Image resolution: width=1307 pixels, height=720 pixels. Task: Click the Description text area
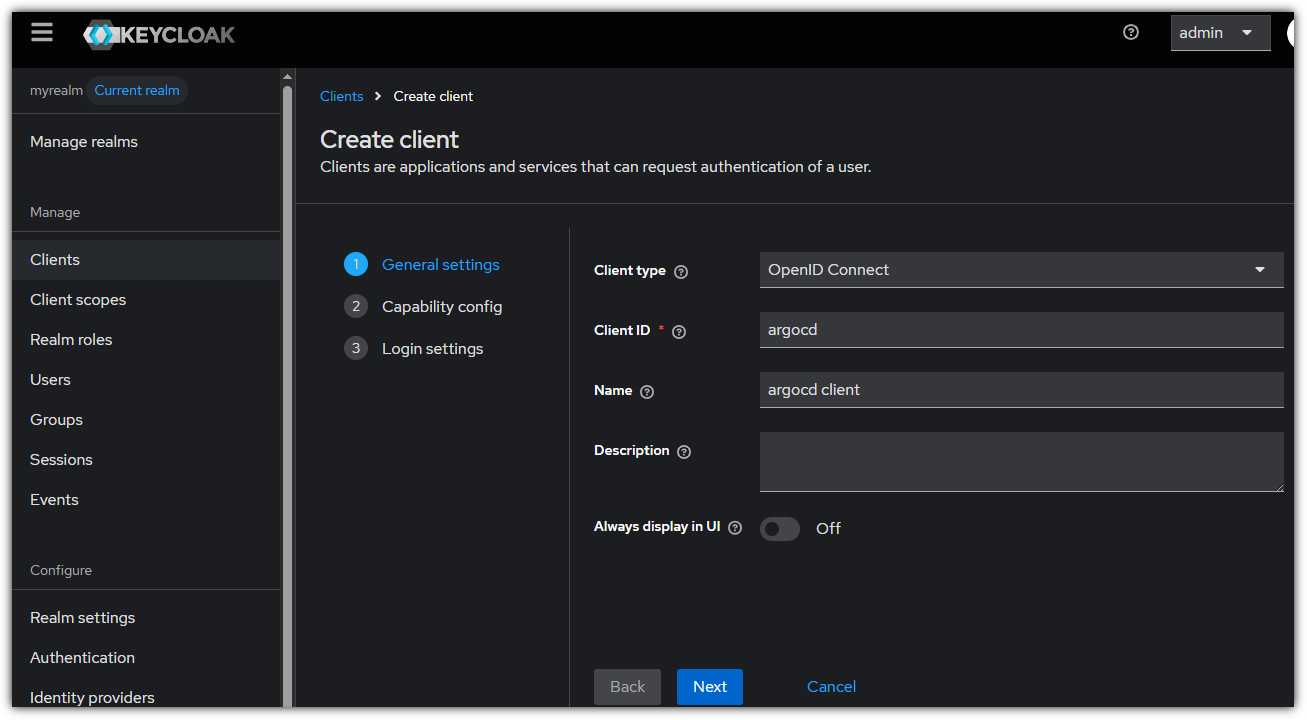click(1021, 462)
